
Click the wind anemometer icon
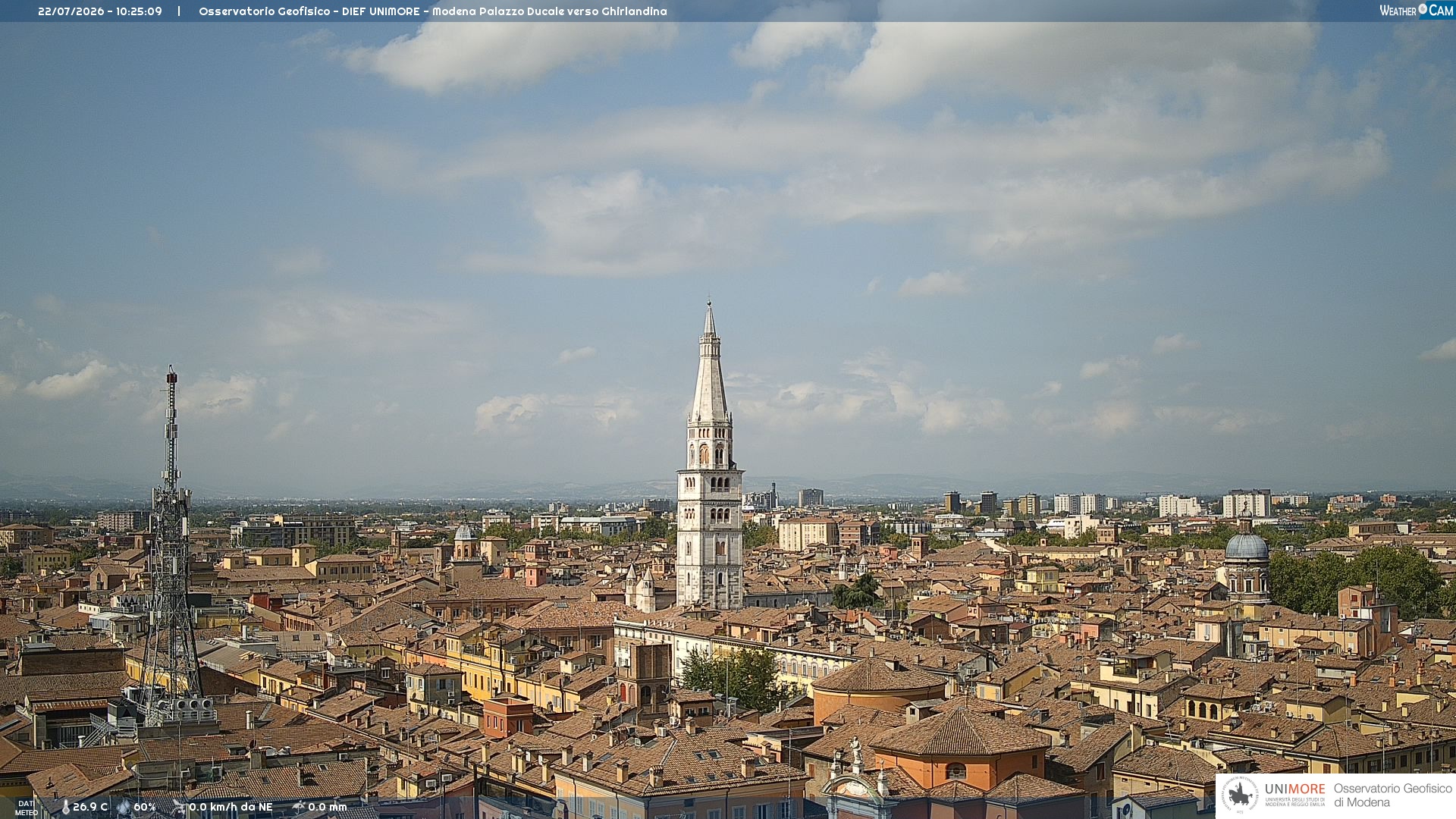(x=178, y=807)
